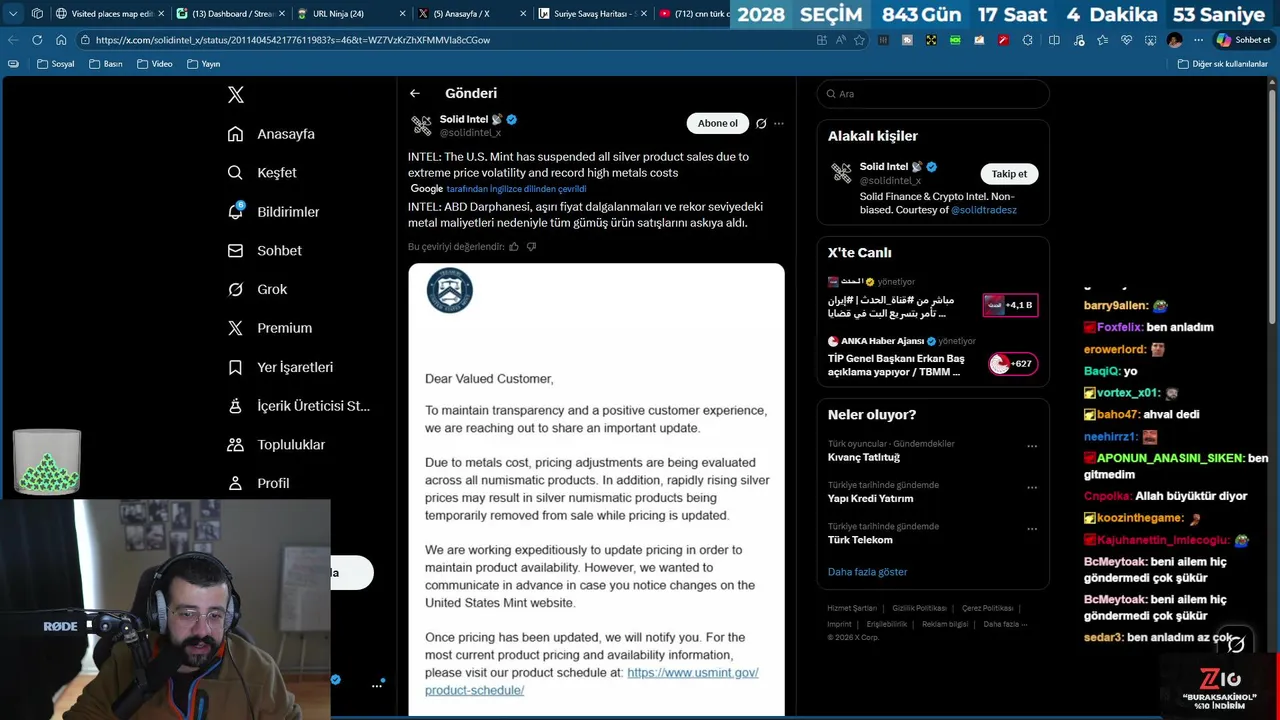The image size is (1280, 720).
Task: Switch to cnn türk YouTube tab
Action: pos(692,14)
